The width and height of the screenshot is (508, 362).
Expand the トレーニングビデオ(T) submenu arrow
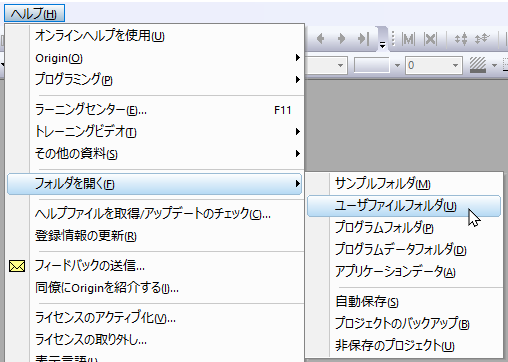click(x=298, y=132)
